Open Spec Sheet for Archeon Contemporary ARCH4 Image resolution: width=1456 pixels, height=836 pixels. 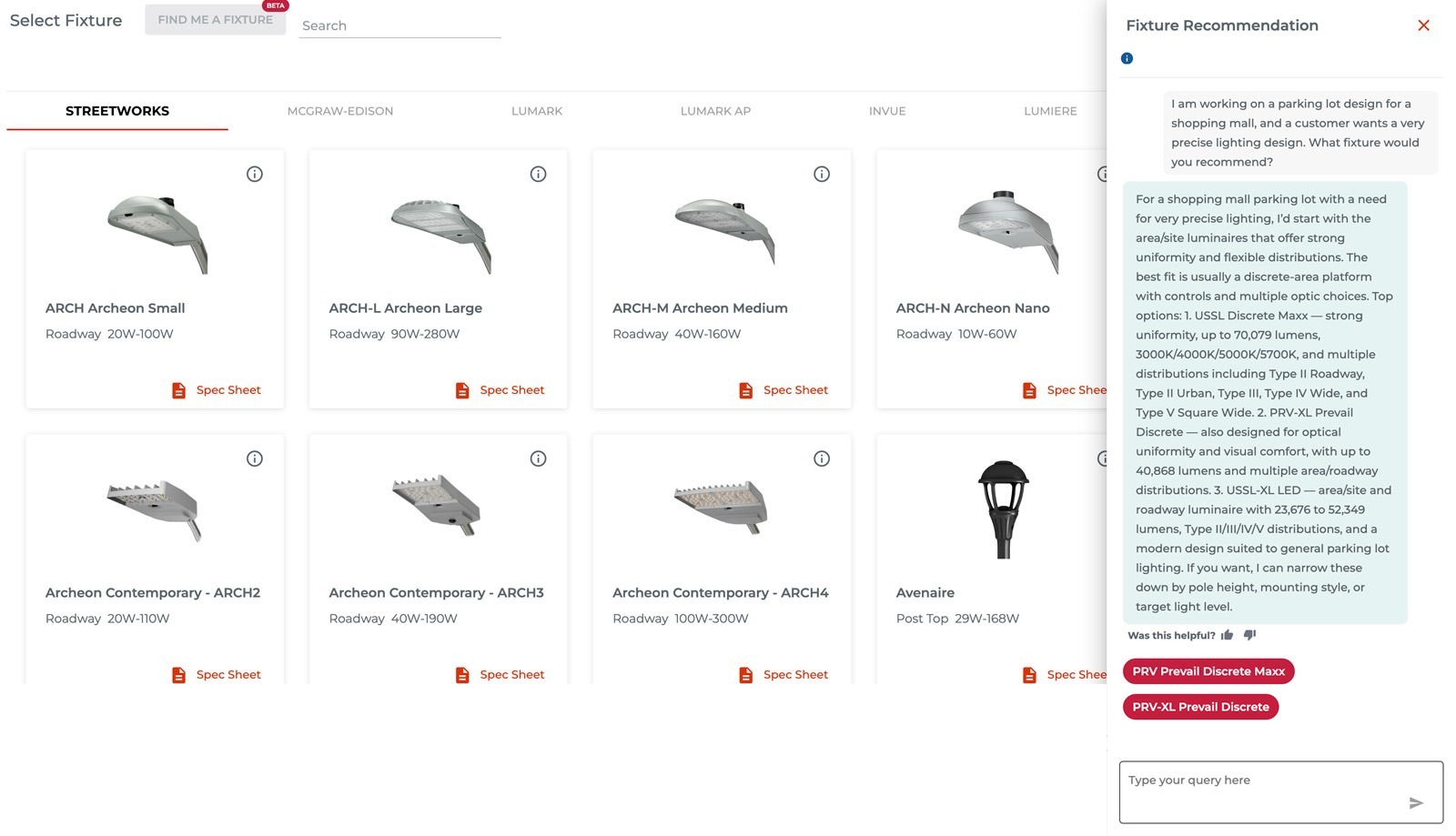click(x=784, y=675)
